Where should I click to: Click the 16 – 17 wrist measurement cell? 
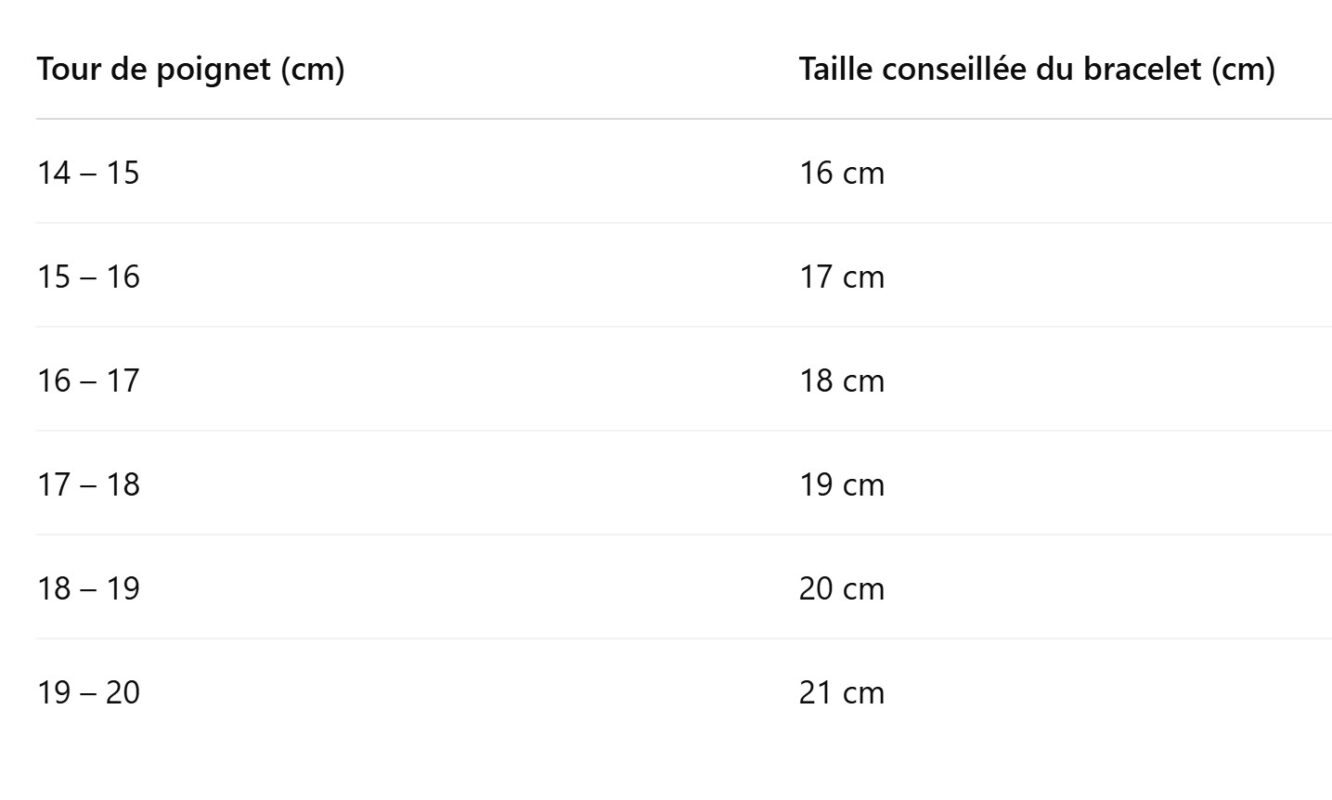click(x=89, y=381)
